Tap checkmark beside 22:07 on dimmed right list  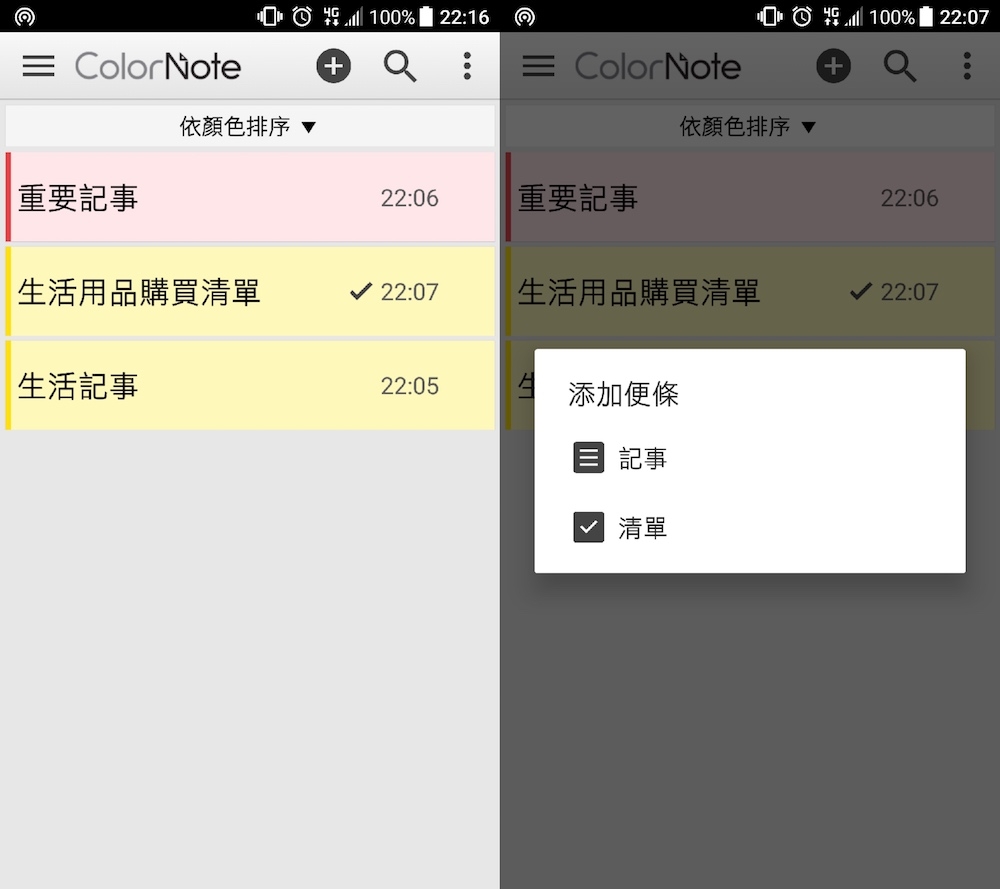click(x=861, y=291)
